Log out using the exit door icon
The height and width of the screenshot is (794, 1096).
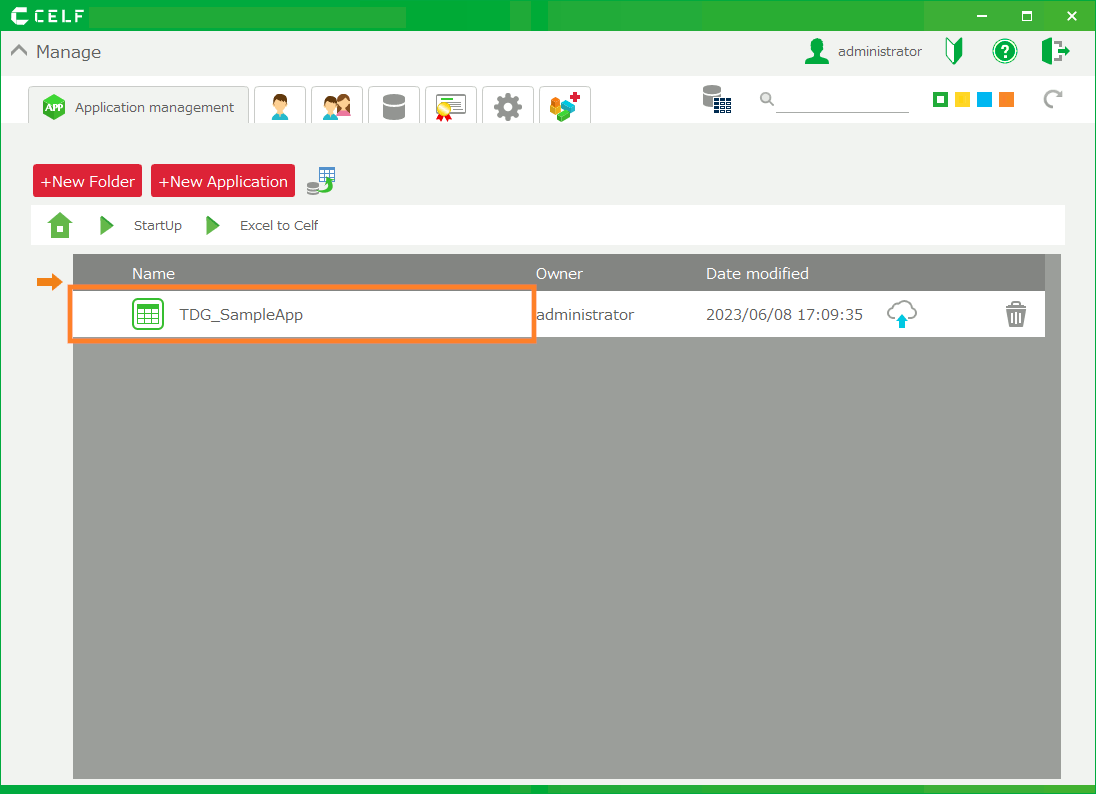click(1055, 51)
